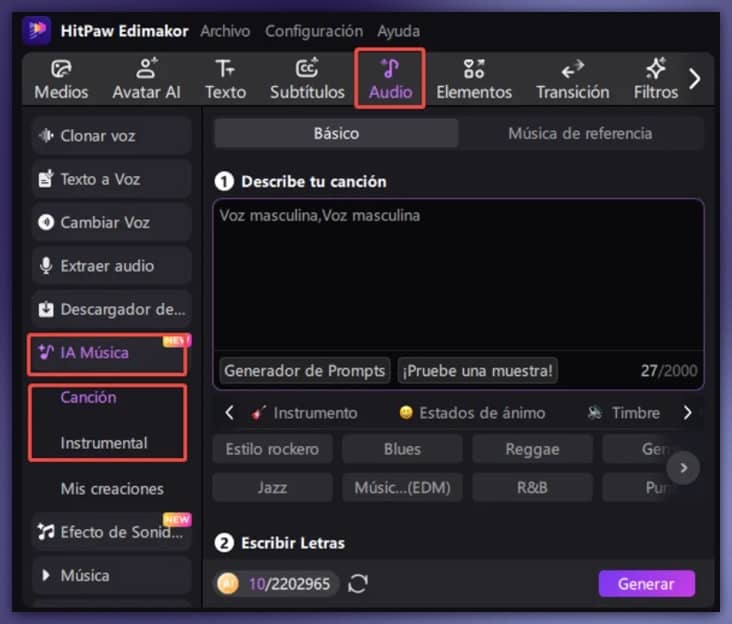
Task: Open Descargador de... in the sidebar
Action: (112, 309)
